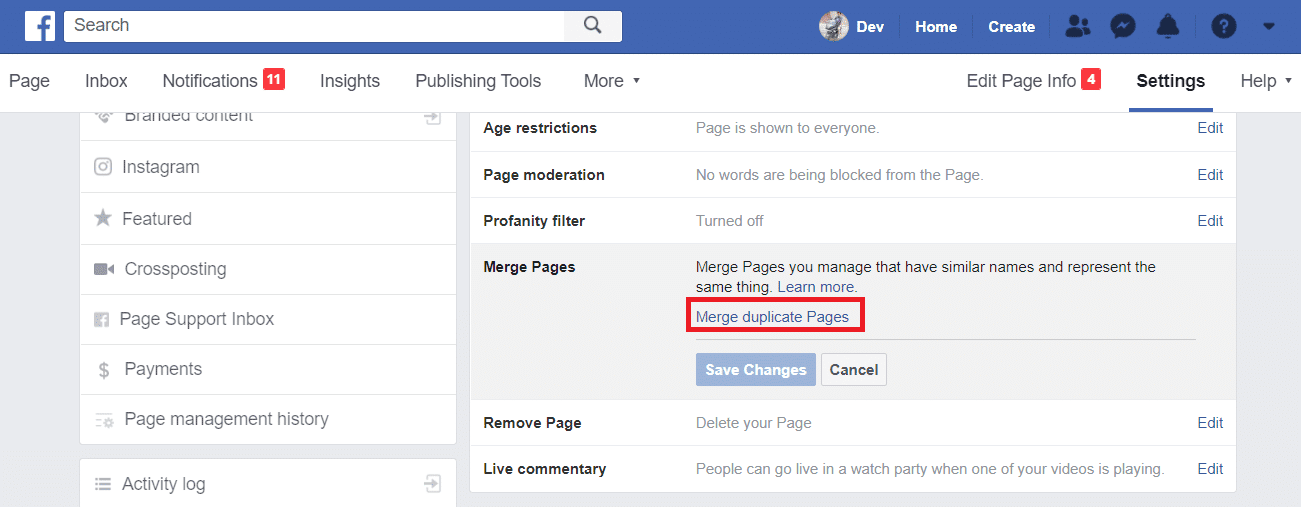Image resolution: width=1301 pixels, height=507 pixels.
Task: Open the Friend Requests icon
Action: tap(1077, 27)
